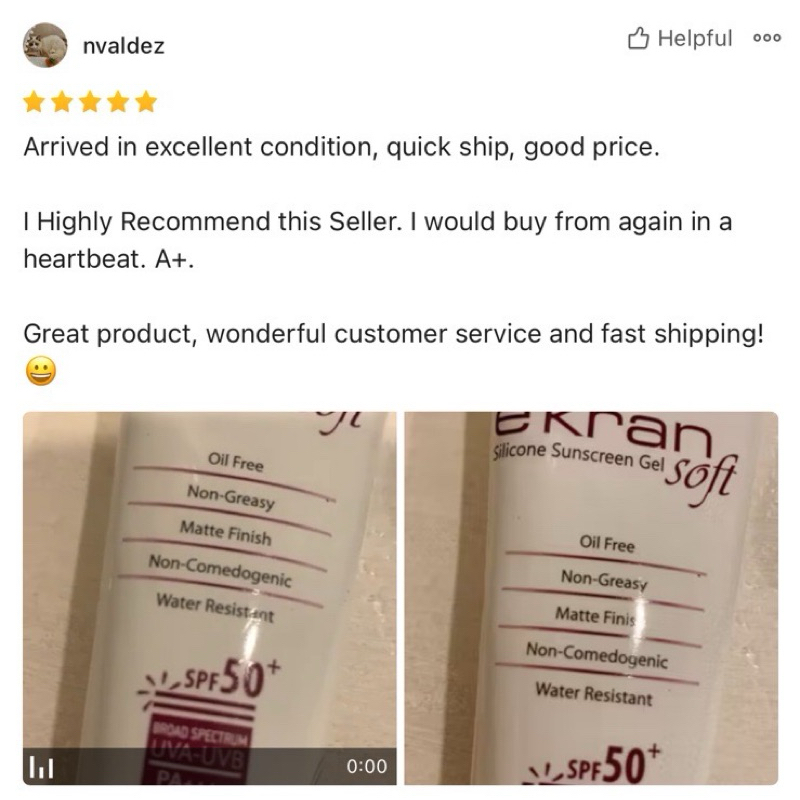Open the three-dot more options menu
Viewport: 800px width, 800px height.
(x=767, y=38)
